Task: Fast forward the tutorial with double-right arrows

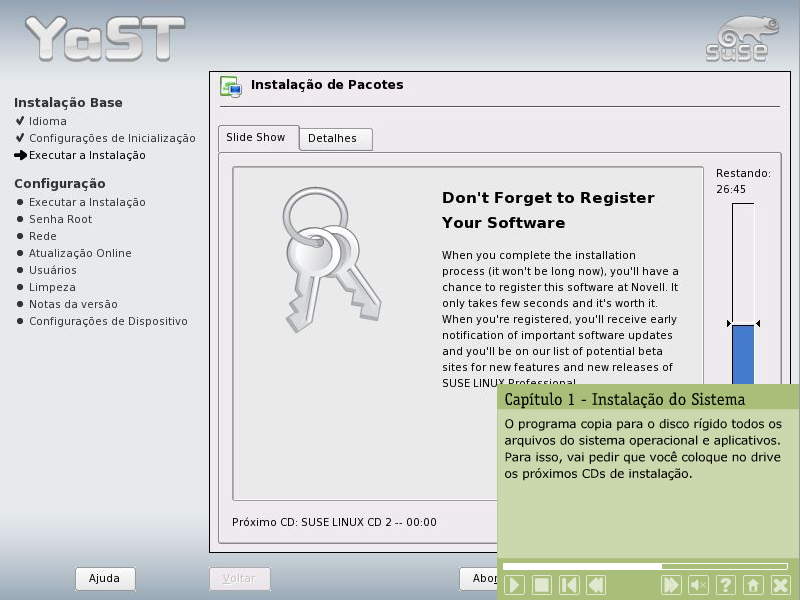Action: click(672, 585)
